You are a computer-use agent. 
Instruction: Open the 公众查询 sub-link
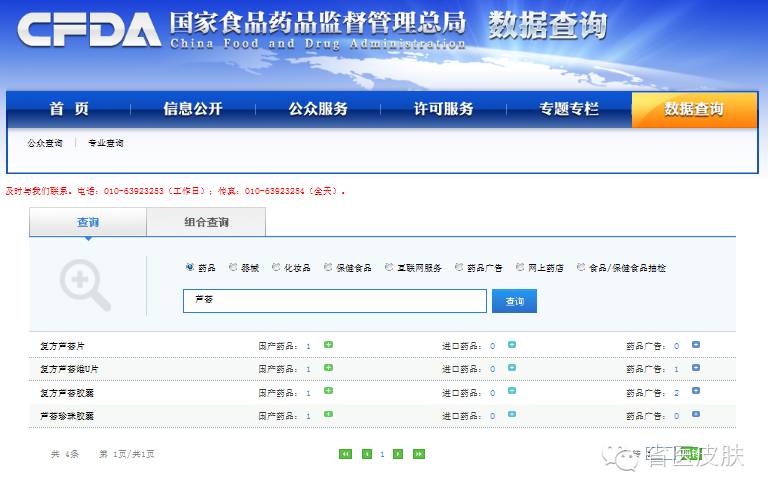[x=45, y=143]
